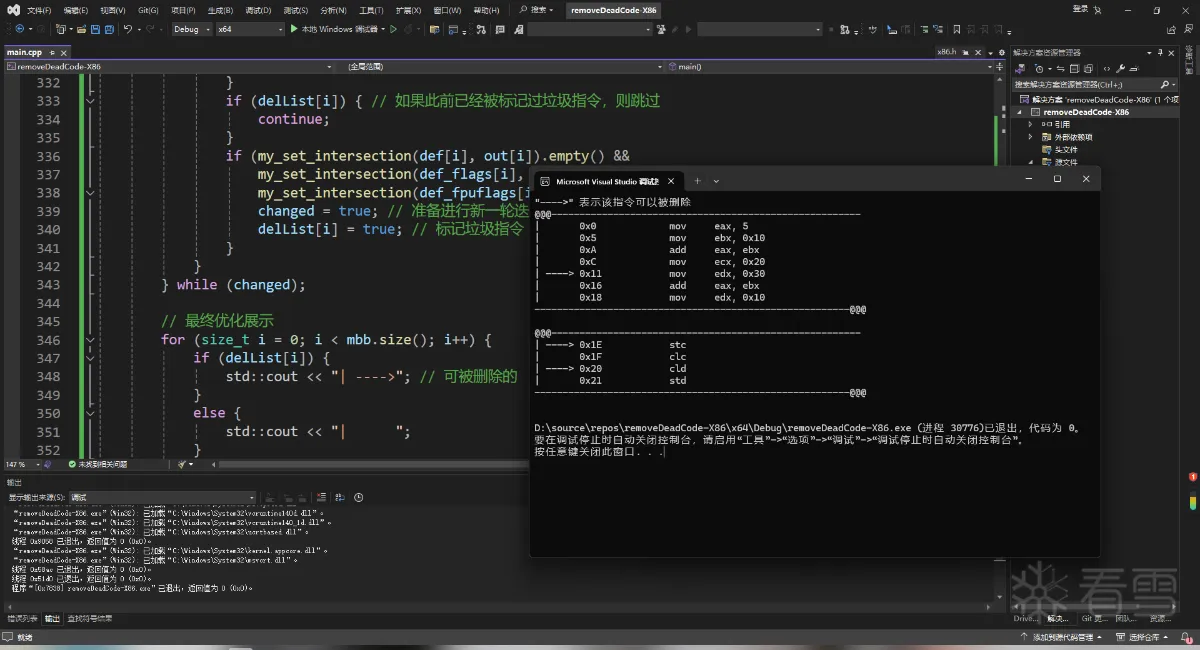Viewport: 1200px width, 650px height.
Task: Click the 搜索 button in title bar
Action: point(537,10)
